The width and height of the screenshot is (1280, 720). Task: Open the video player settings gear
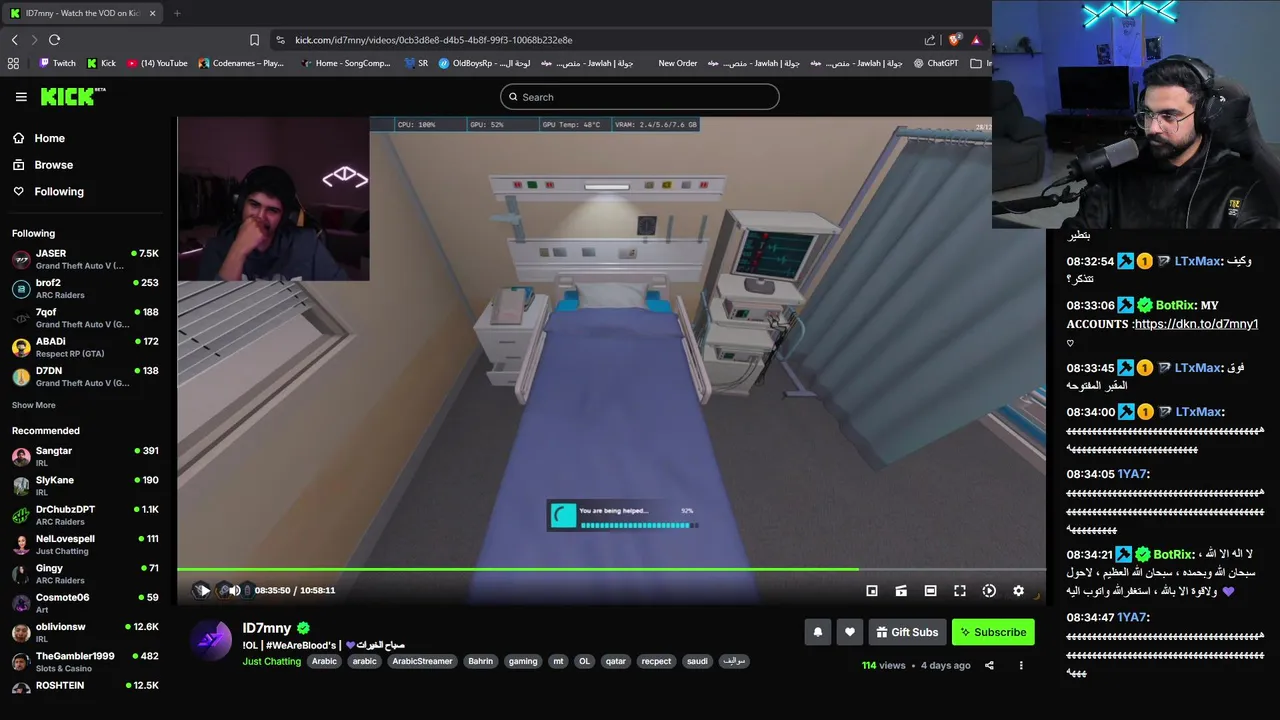(1018, 591)
